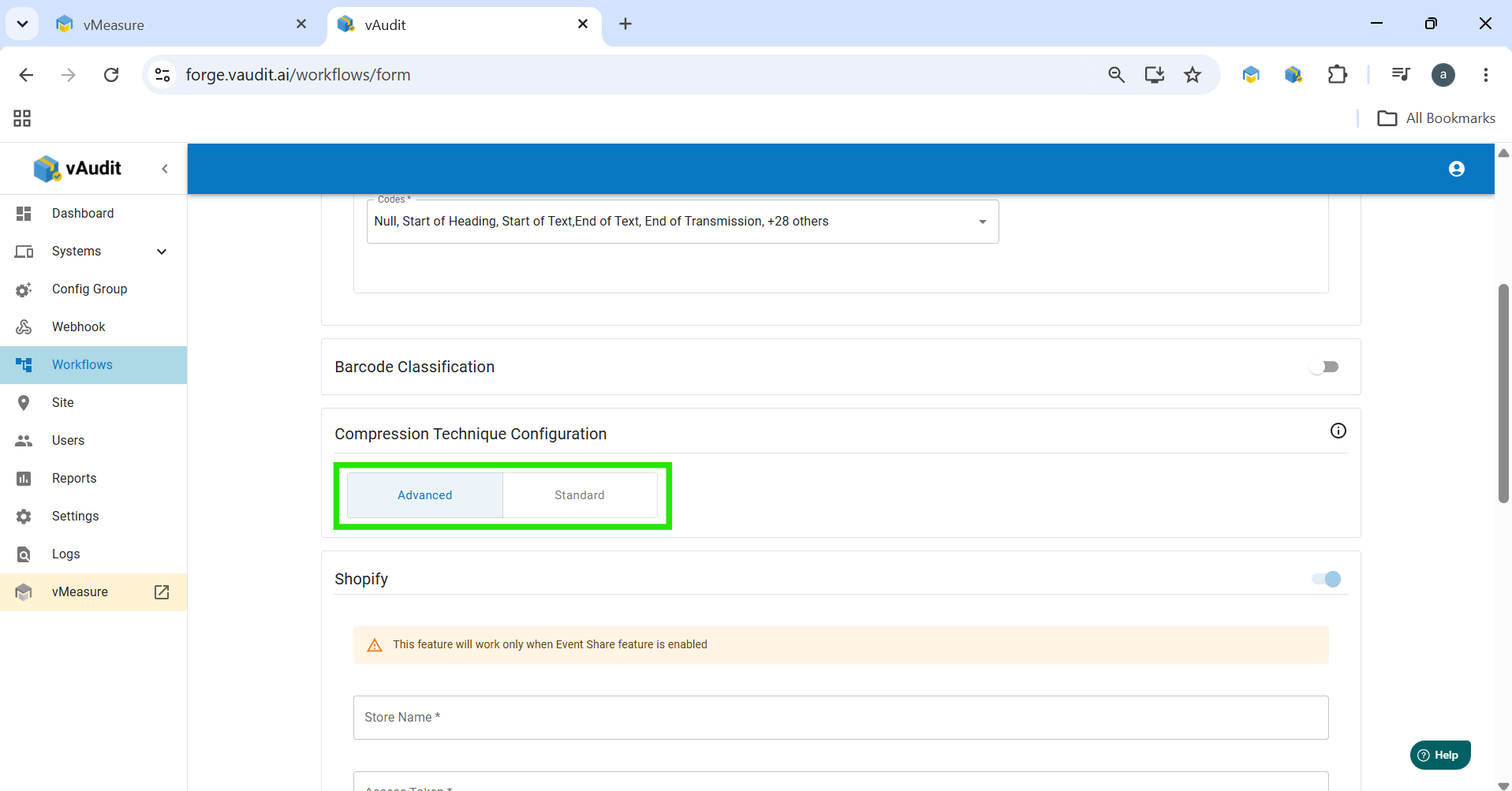The image size is (1512, 791).
Task: Click the Site location pin icon
Action: 24,403
